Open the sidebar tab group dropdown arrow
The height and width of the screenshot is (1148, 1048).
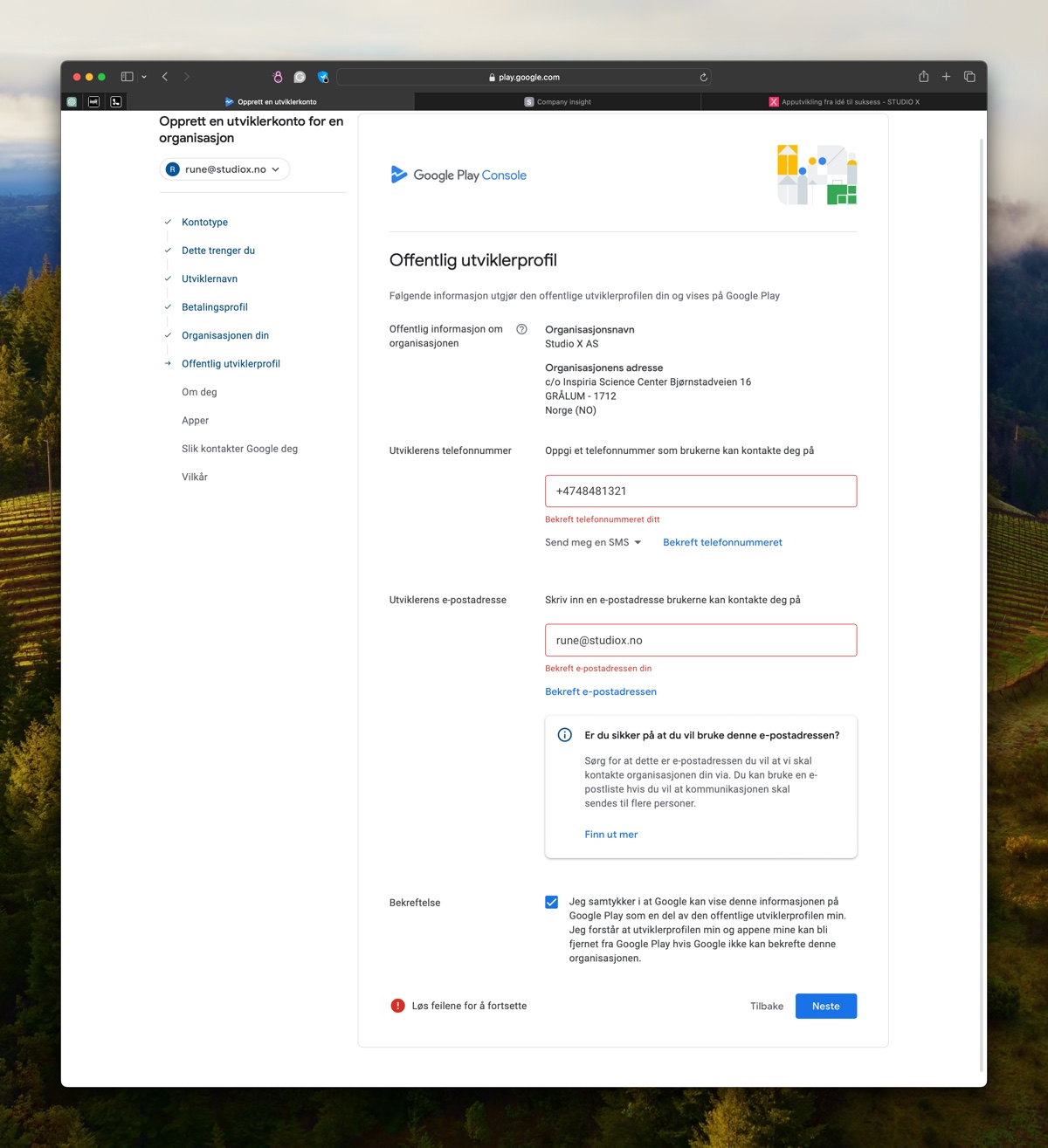[144, 77]
